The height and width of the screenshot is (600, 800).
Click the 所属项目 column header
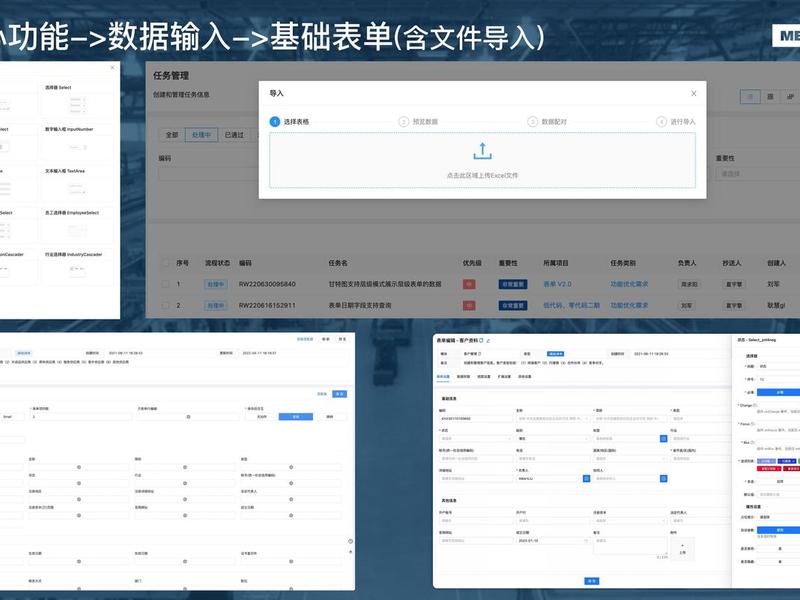(556, 263)
